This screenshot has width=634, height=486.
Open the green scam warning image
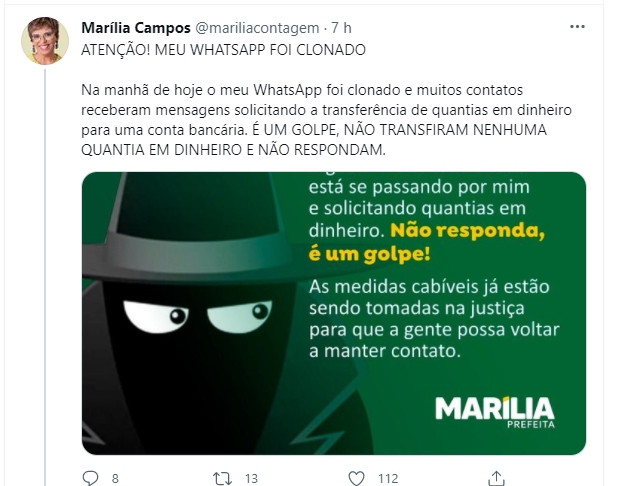point(334,313)
